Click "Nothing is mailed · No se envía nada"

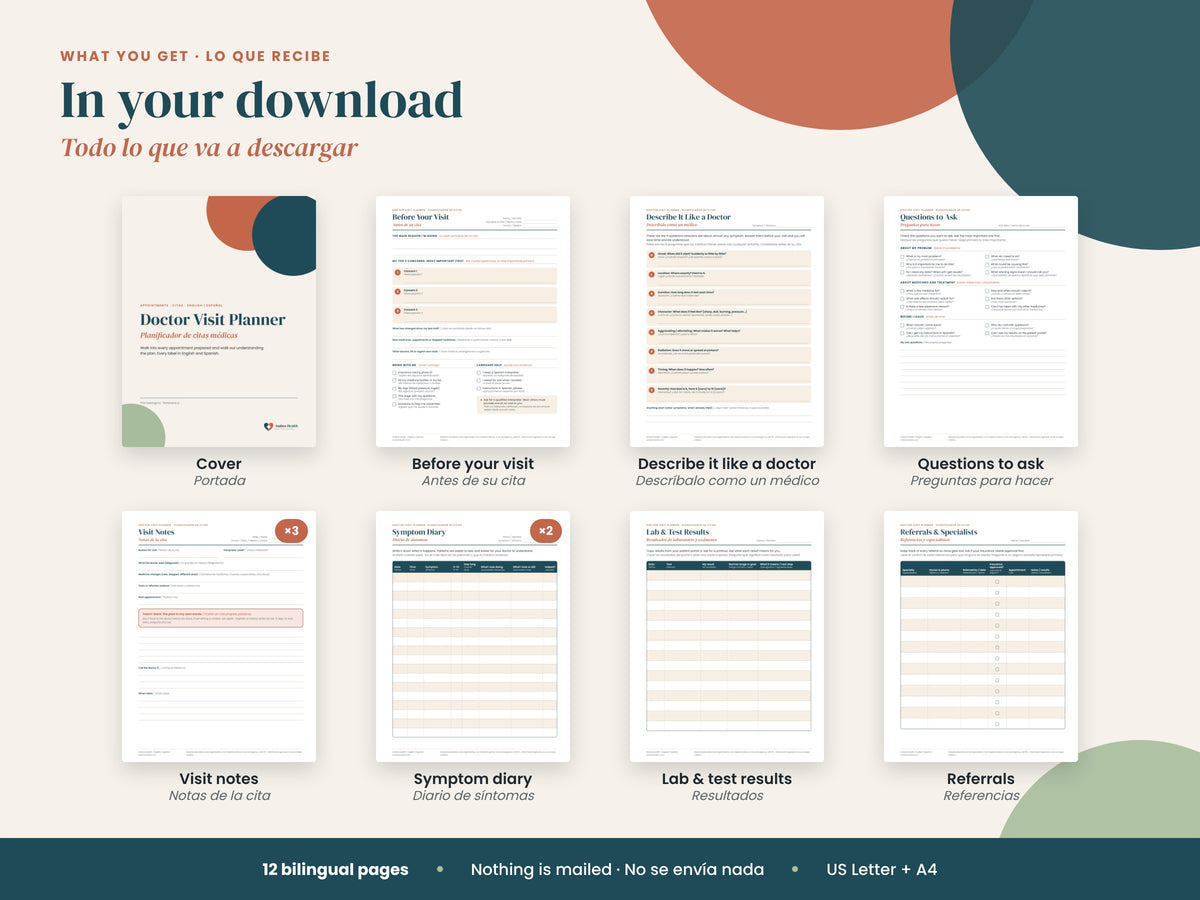[617, 870]
